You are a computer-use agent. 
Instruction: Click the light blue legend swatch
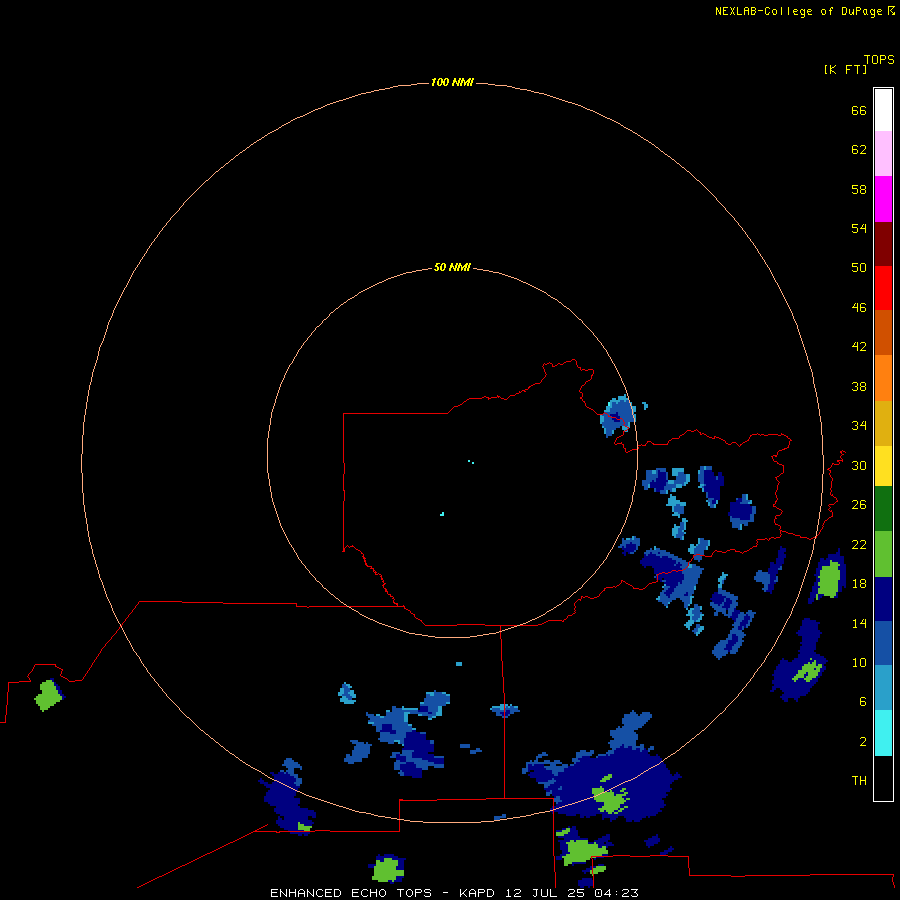point(883,688)
